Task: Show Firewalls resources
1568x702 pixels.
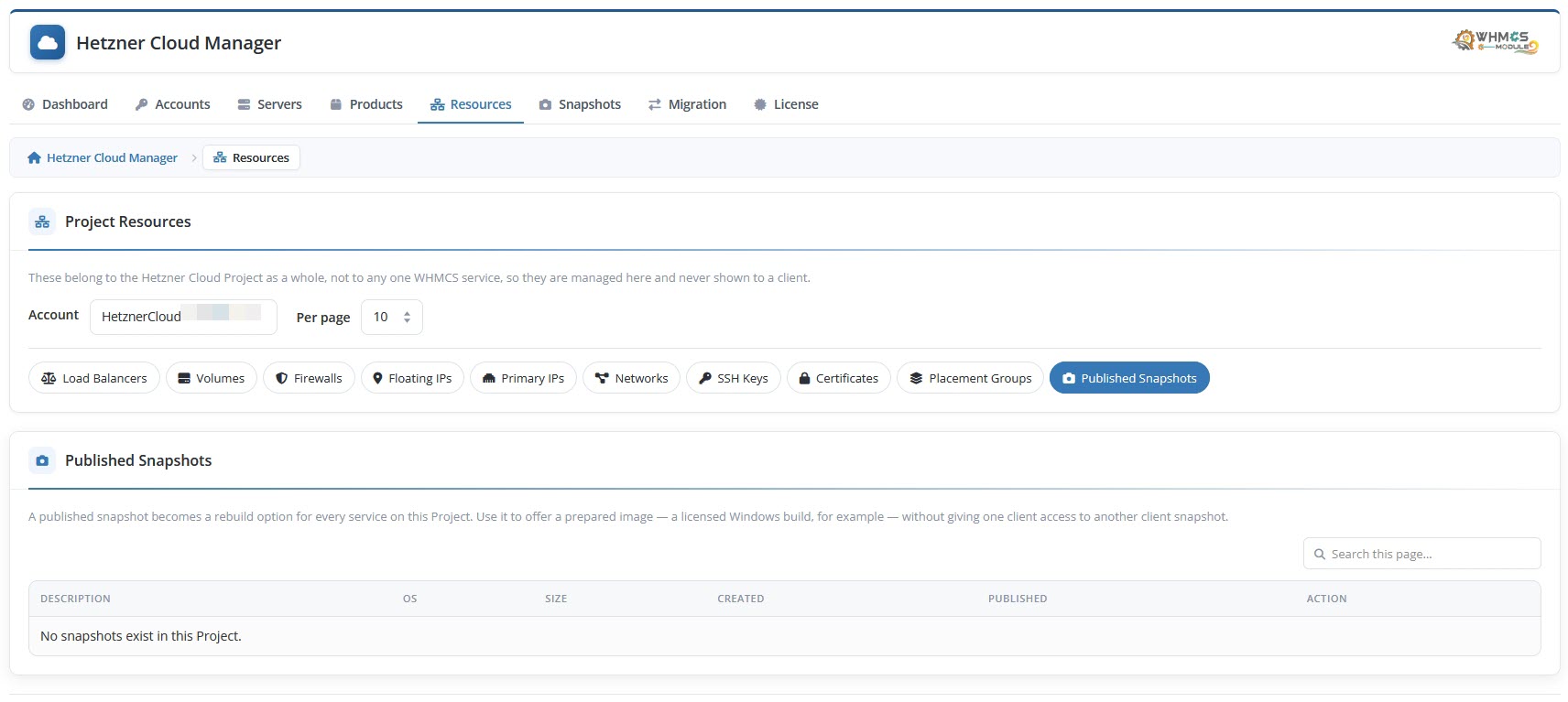Action: (309, 378)
